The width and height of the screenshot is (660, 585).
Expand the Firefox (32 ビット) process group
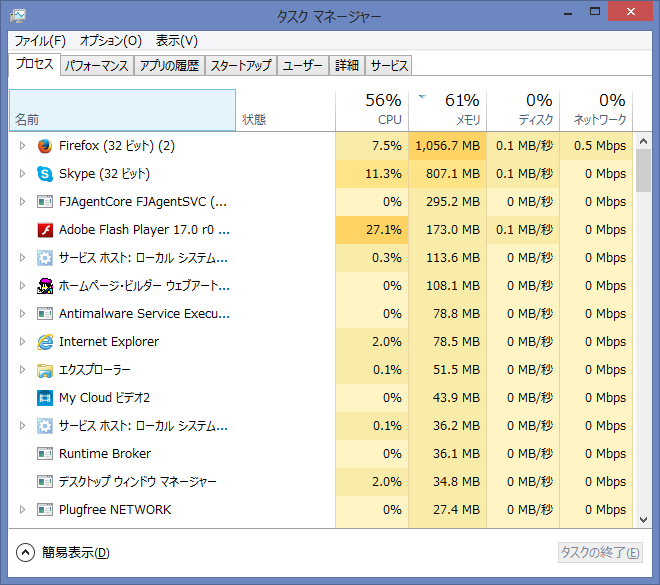[22, 146]
